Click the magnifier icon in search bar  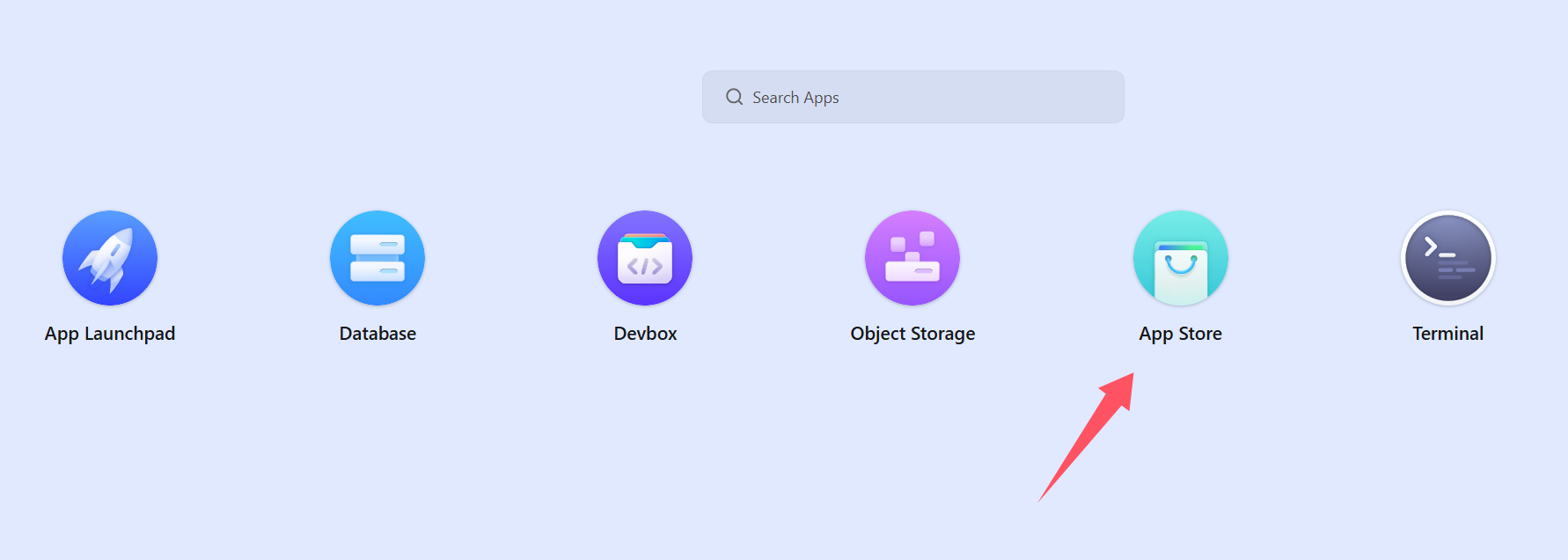coord(734,97)
